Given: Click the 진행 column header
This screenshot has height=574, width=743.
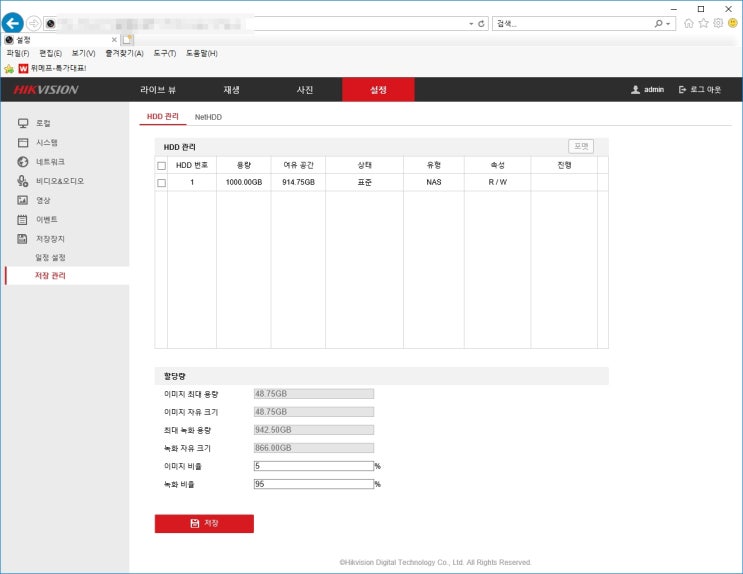Looking at the screenshot, I should pyautogui.click(x=564, y=165).
